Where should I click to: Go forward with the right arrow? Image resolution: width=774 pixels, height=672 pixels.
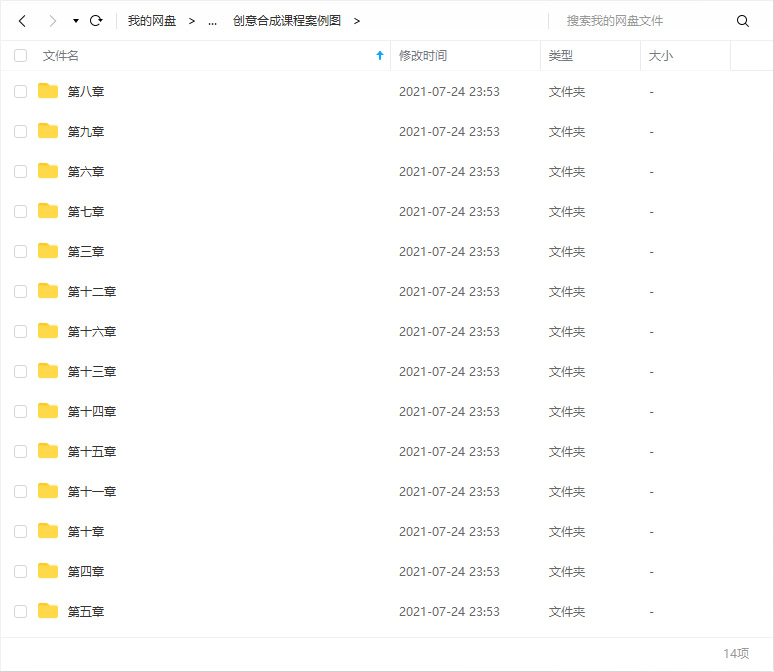click(52, 21)
